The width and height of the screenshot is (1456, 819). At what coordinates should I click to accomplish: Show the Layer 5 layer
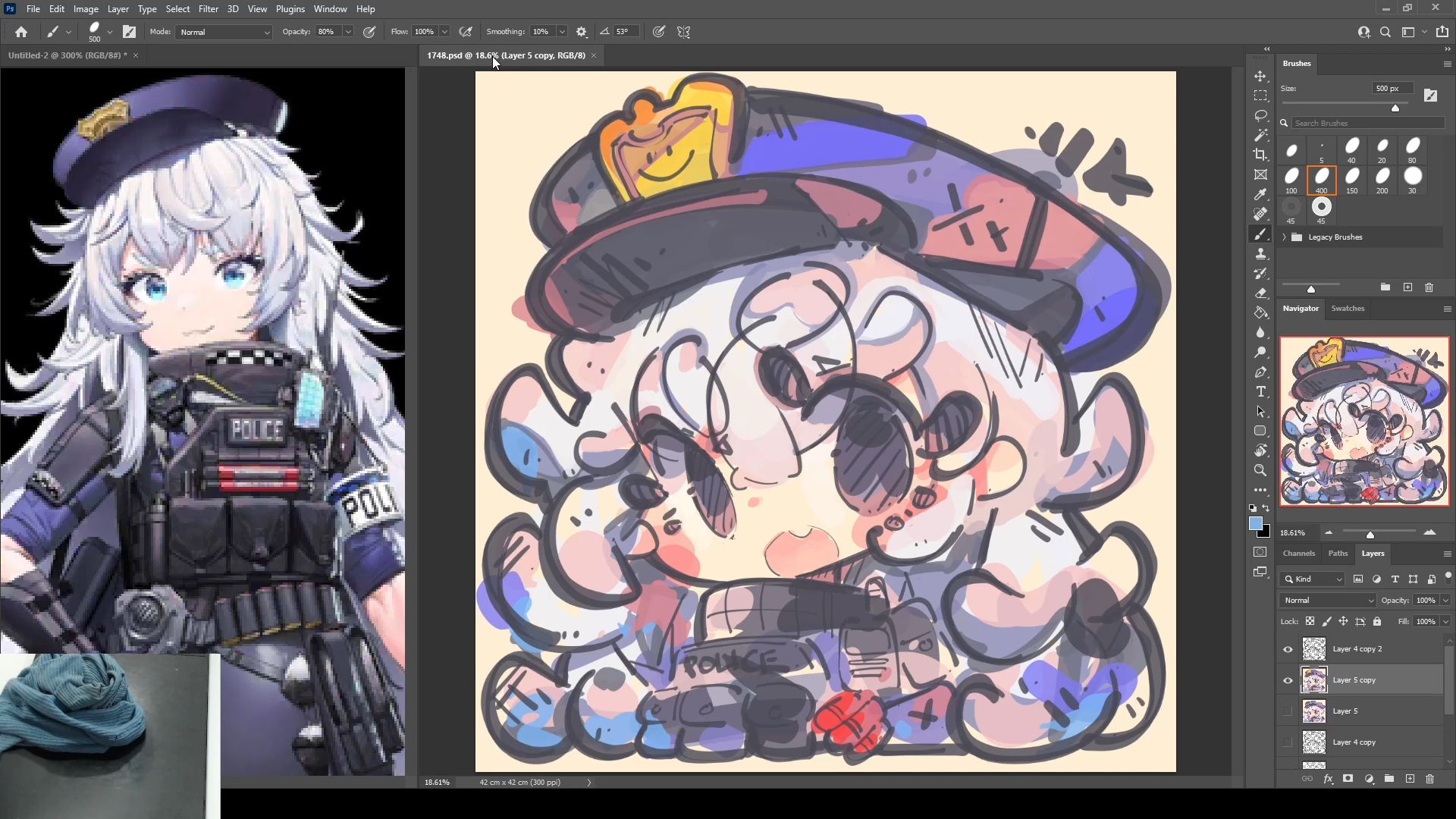tap(1288, 711)
